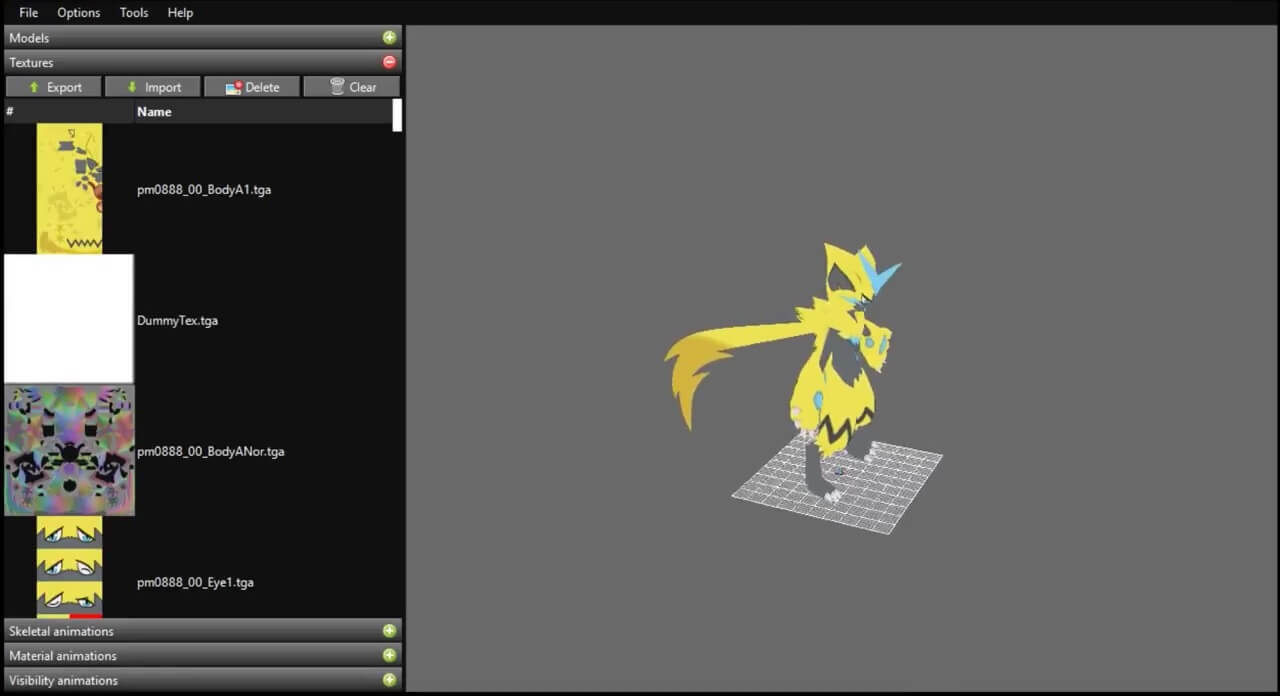Click the Export textures button
The image size is (1280, 696).
[x=54, y=87]
